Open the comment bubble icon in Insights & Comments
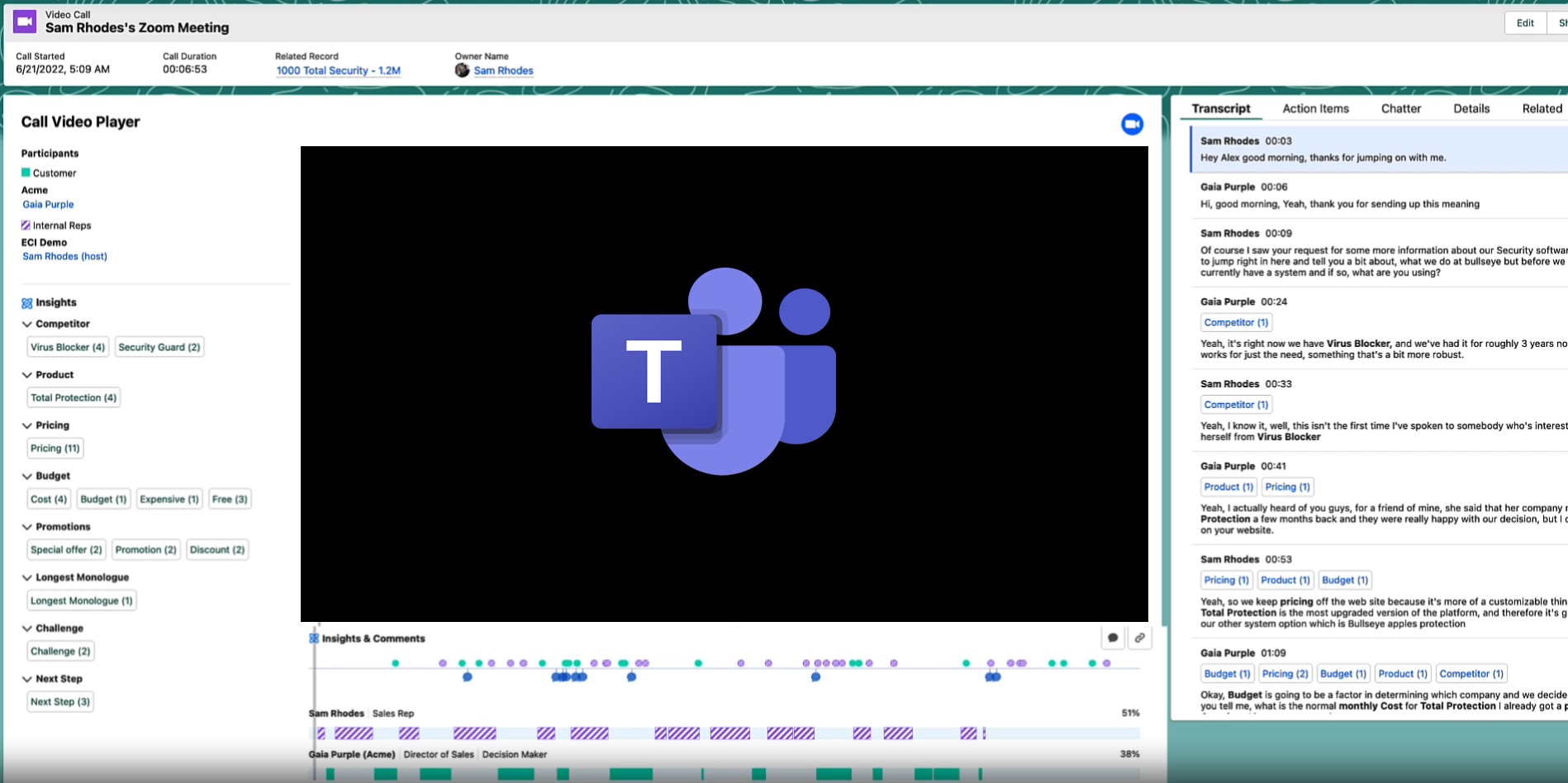 tap(1113, 638)
